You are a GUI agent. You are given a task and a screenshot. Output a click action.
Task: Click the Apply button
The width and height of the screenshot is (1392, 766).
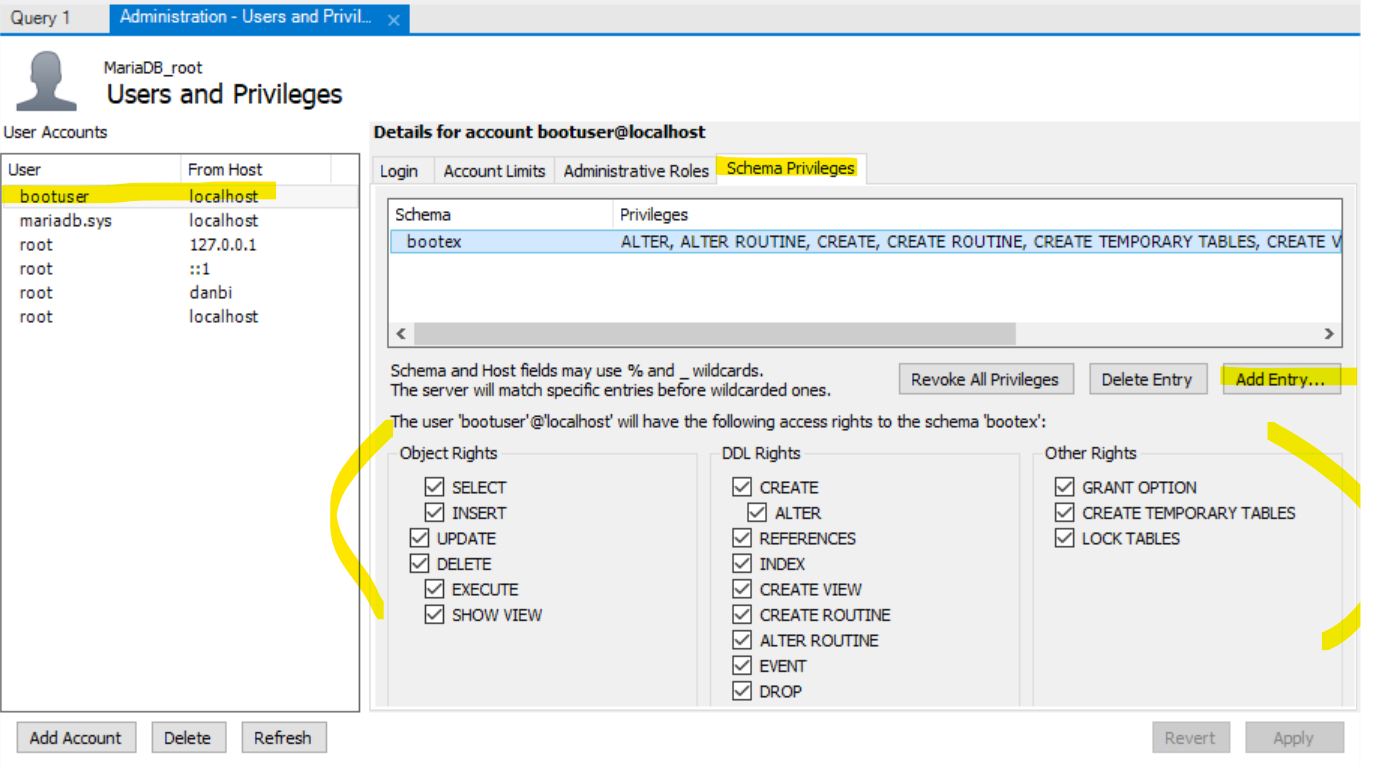pyautogui.click(x=1293, y=738)
